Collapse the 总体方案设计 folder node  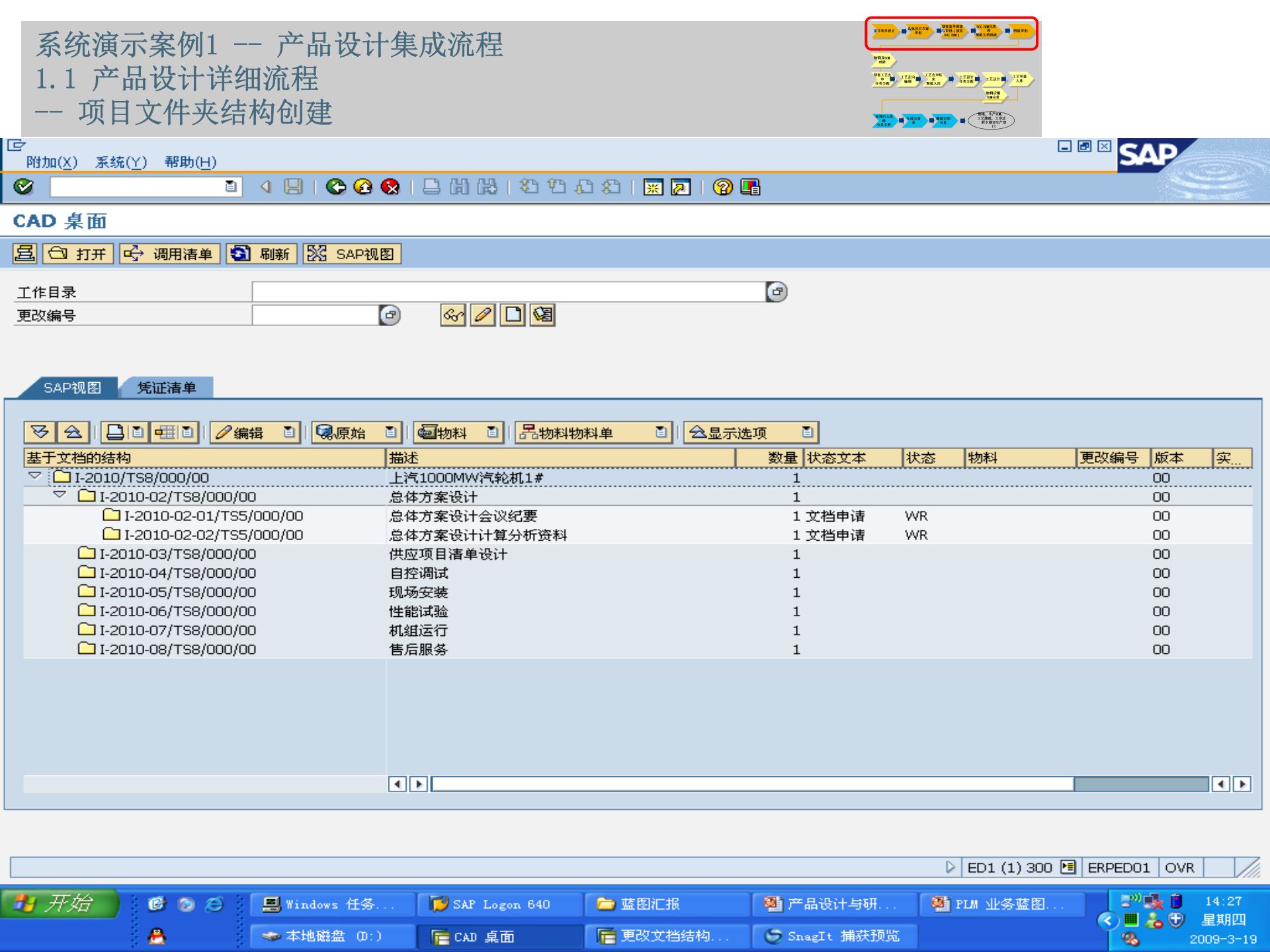[60, 496]
